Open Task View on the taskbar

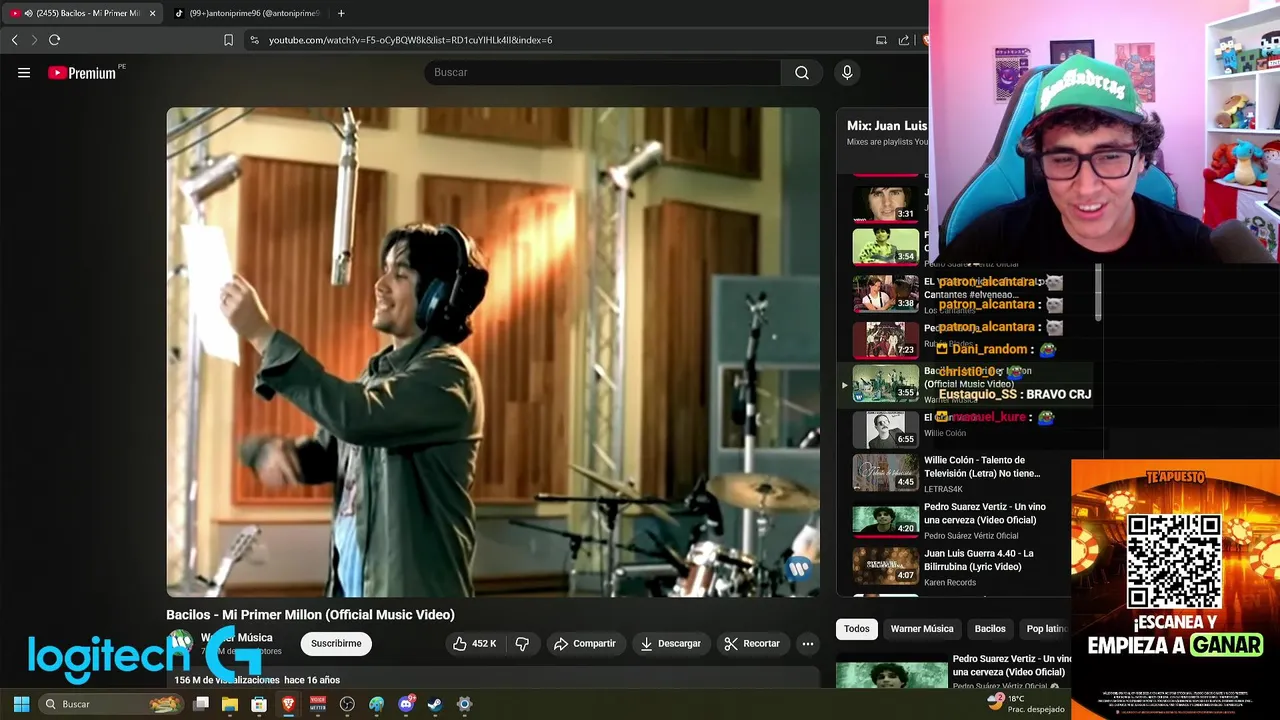(201, 704)
